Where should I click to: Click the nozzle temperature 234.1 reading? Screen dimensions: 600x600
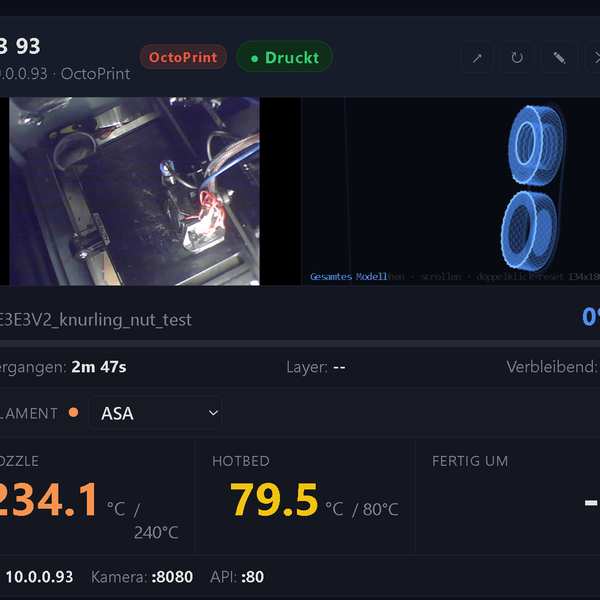pyautogui.click(x=48, y=499)
